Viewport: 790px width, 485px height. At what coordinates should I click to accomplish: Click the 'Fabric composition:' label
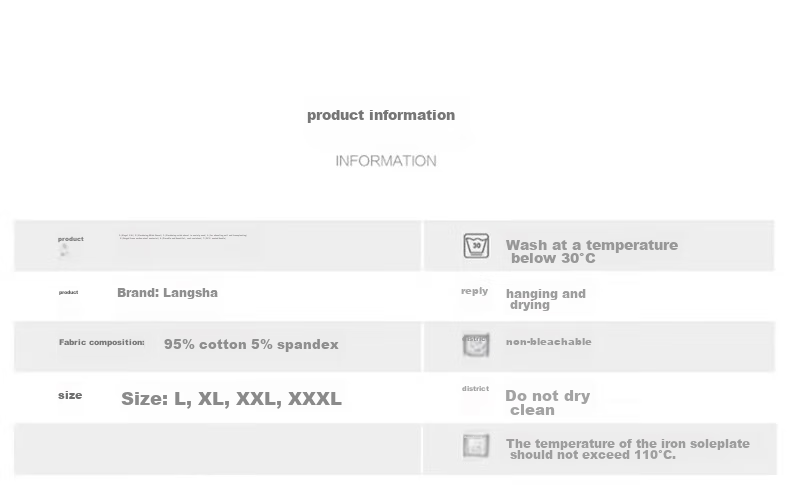coord(102,343)
